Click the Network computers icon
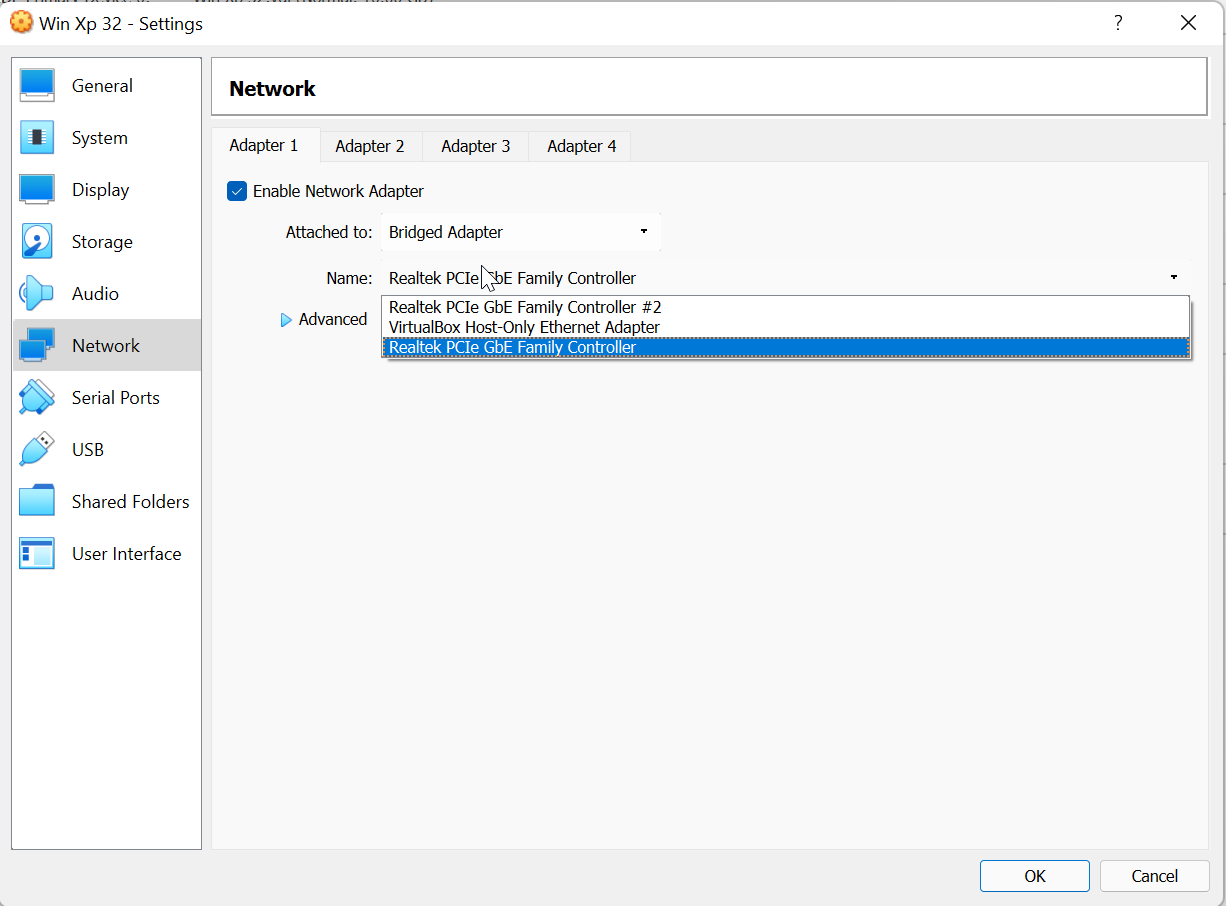 click(37, 346)
